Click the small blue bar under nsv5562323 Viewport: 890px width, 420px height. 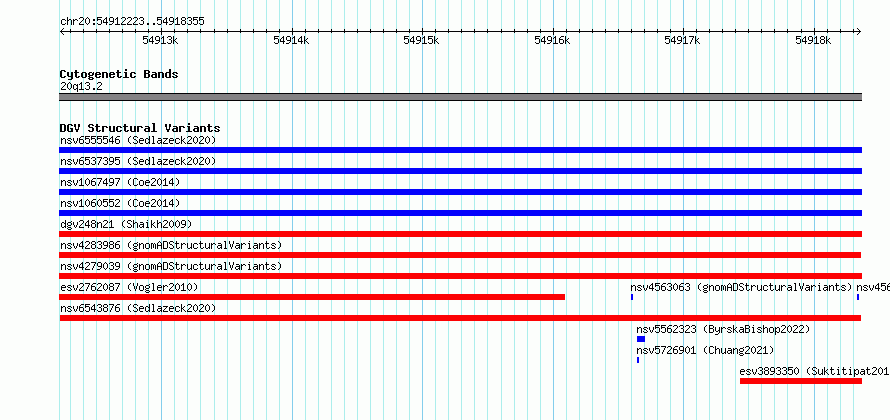click(641, 339)
